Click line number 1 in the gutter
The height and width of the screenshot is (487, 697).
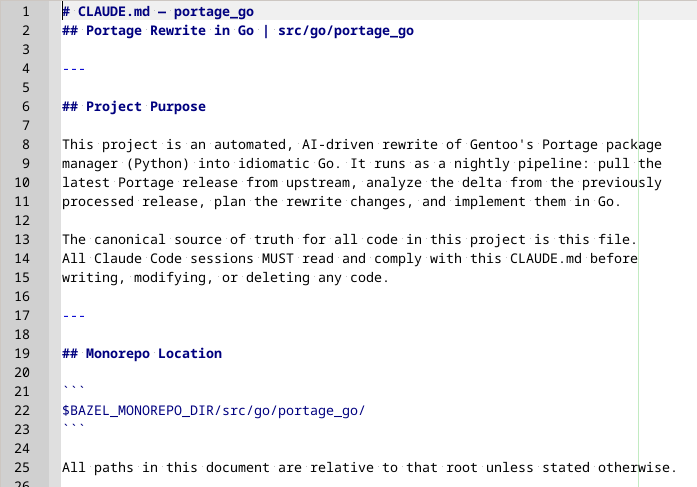coord(26,12)
